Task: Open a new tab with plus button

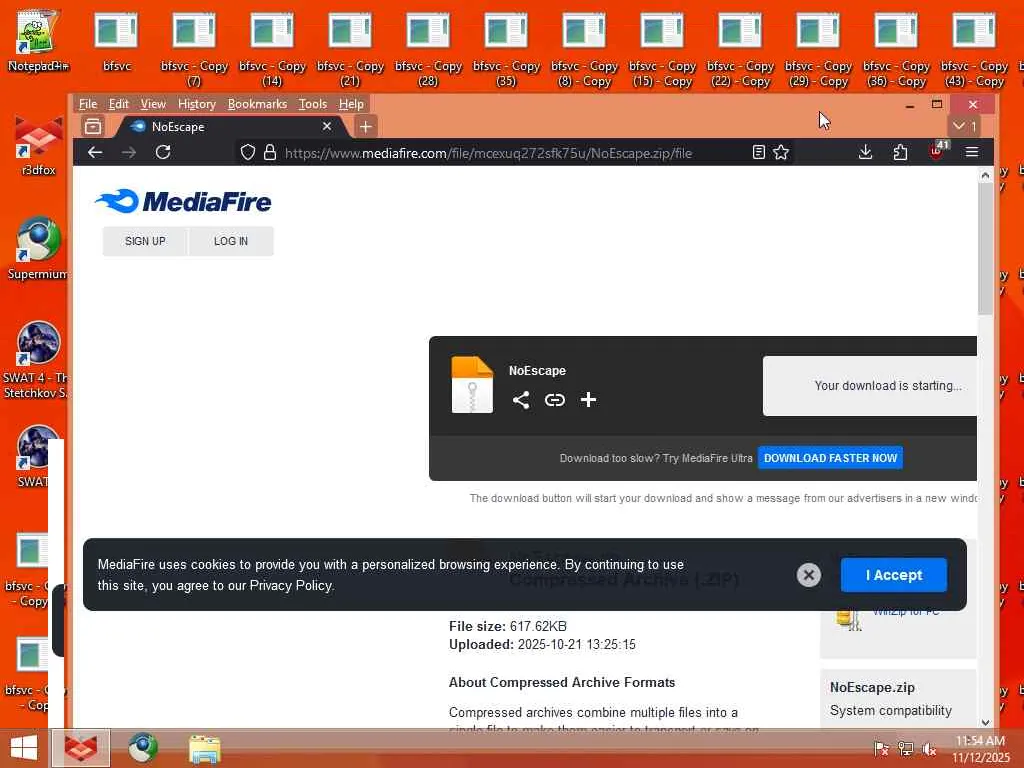Action: coord(366,126)
